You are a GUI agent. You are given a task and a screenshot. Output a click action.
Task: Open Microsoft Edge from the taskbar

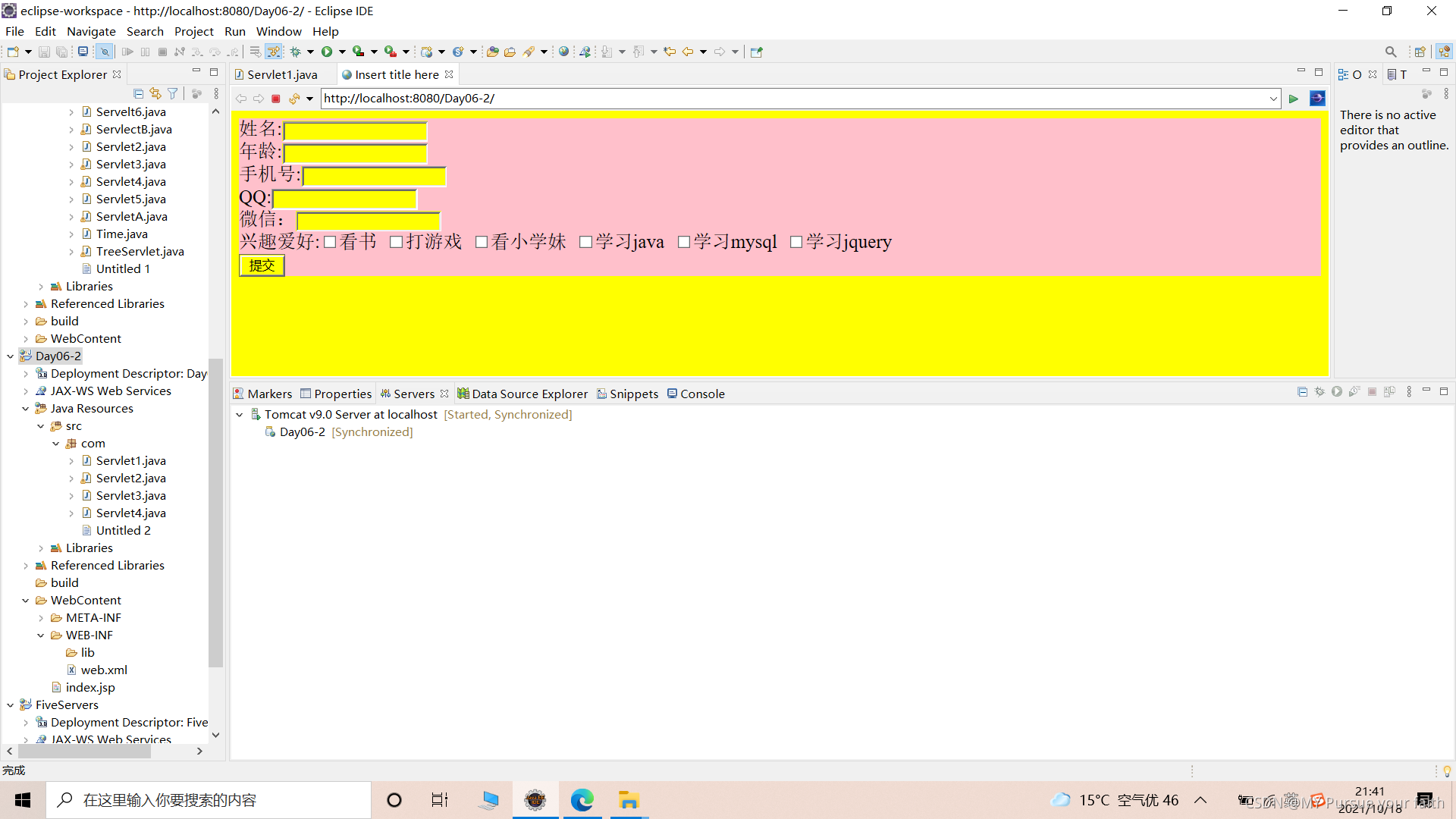click(582, 800)
